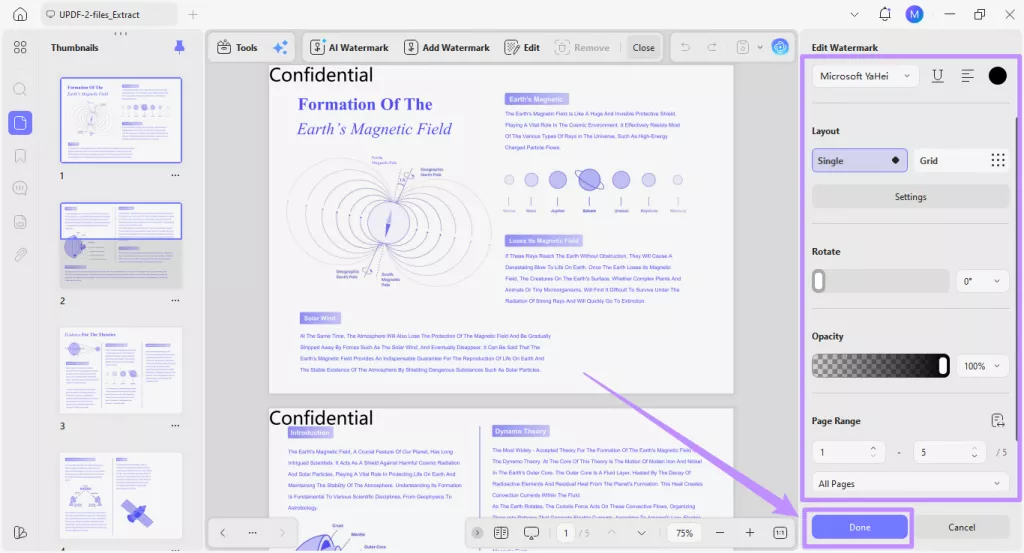
Task: Click the save icon in toolbar
Action: pos(743,47)
